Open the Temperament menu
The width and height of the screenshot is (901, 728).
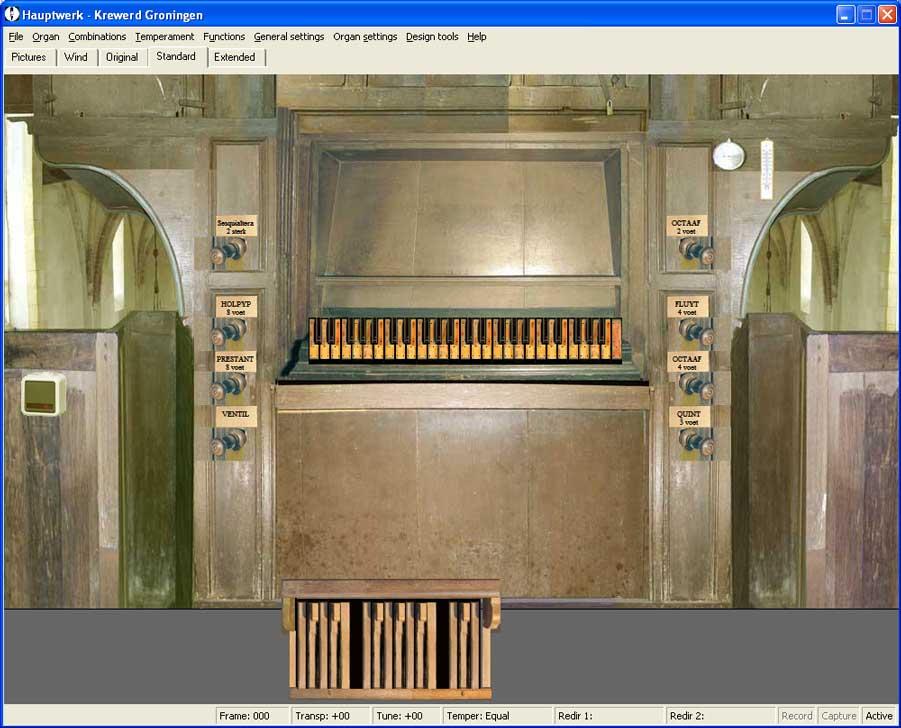(164, 37)
